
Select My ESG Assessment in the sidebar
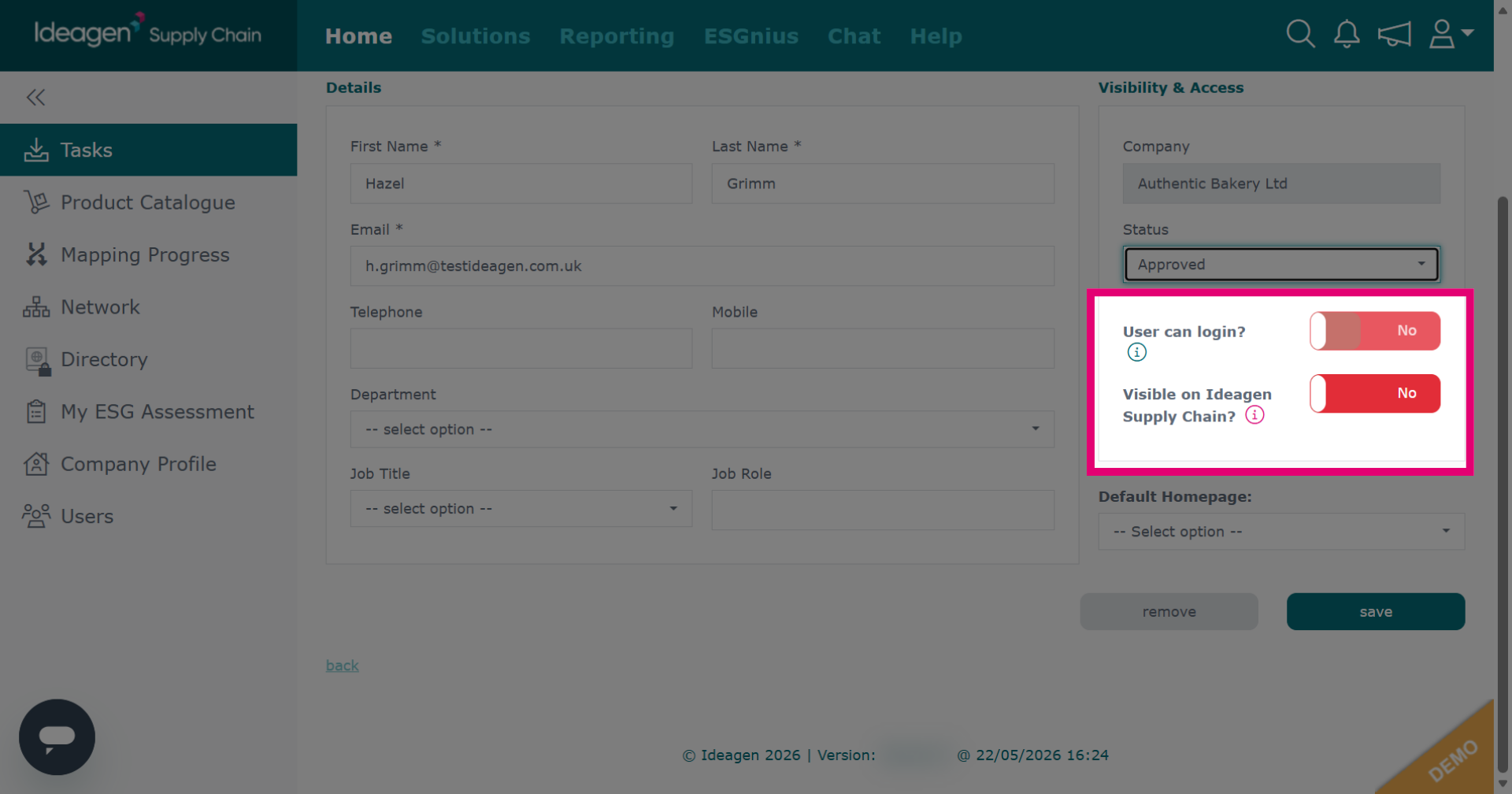[148, 411]
